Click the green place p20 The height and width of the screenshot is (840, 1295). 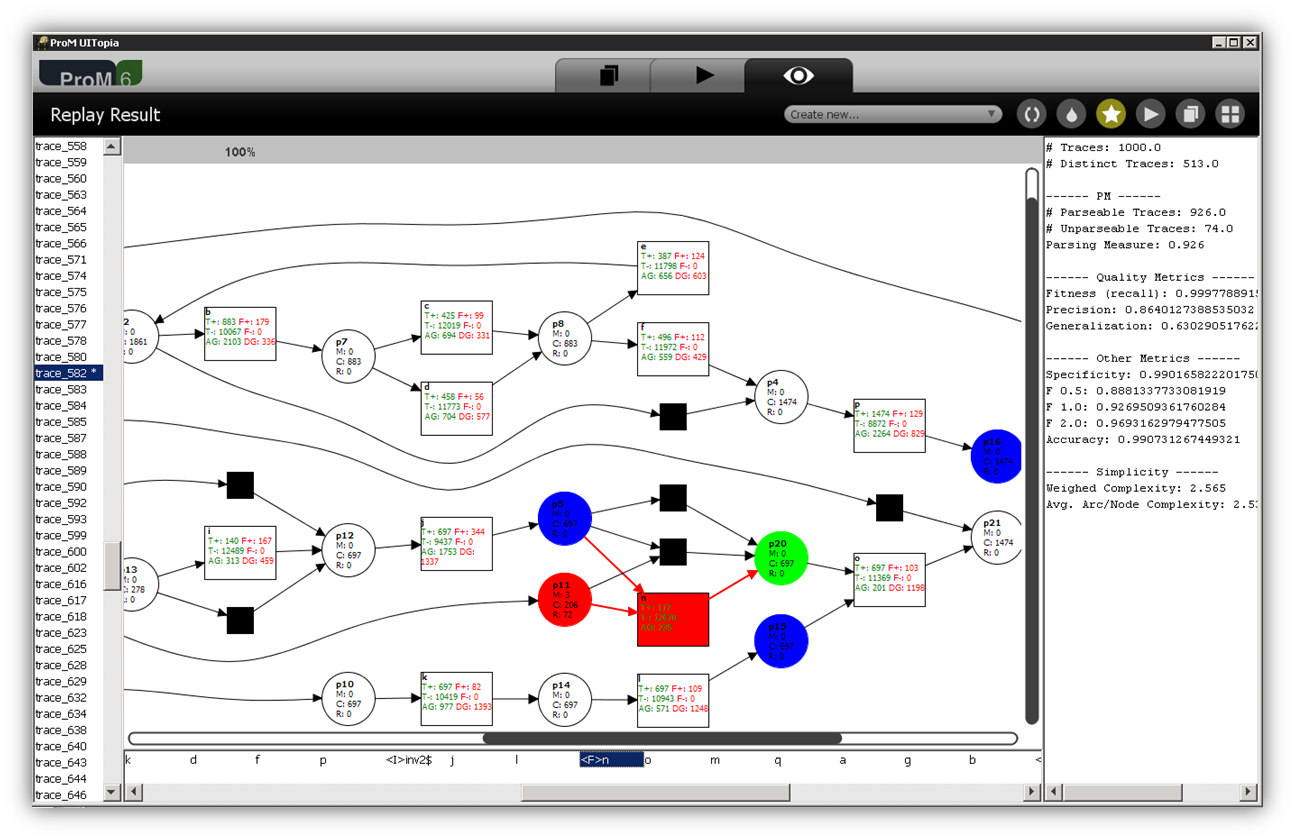781,559
